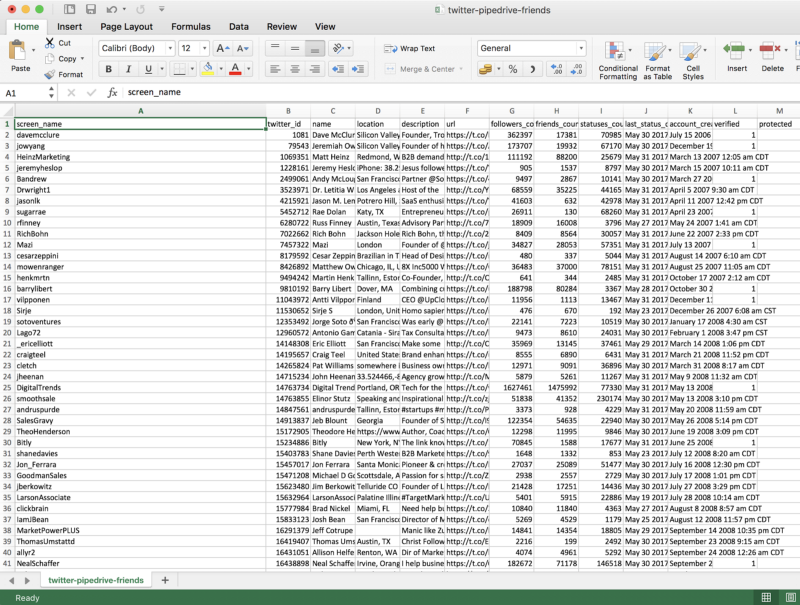
Task: Click the Paste clipboard icon
Action: pos(20,50)
